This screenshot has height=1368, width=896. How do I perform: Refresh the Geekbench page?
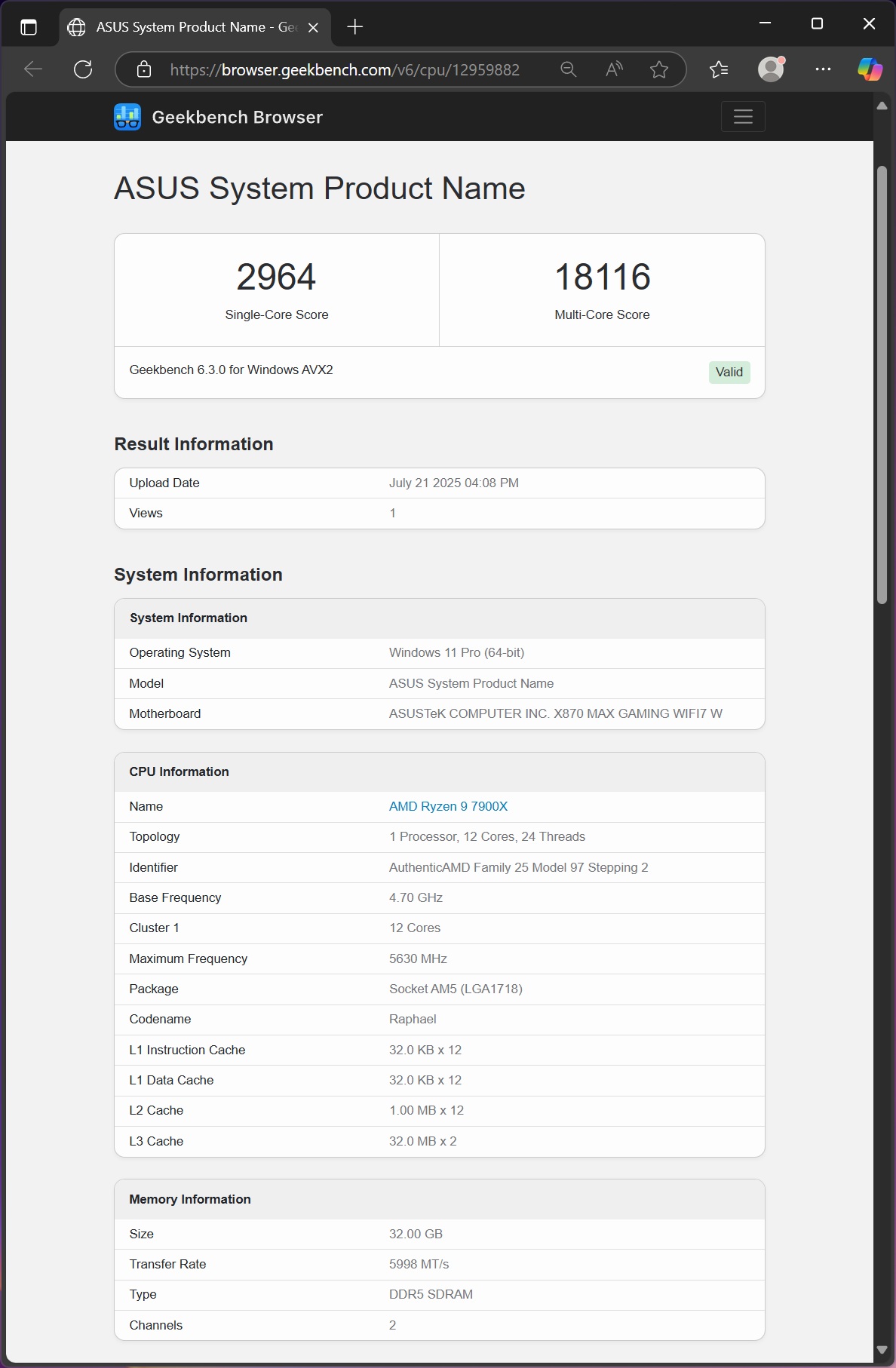pyautogui.click(x=83, y=69)
